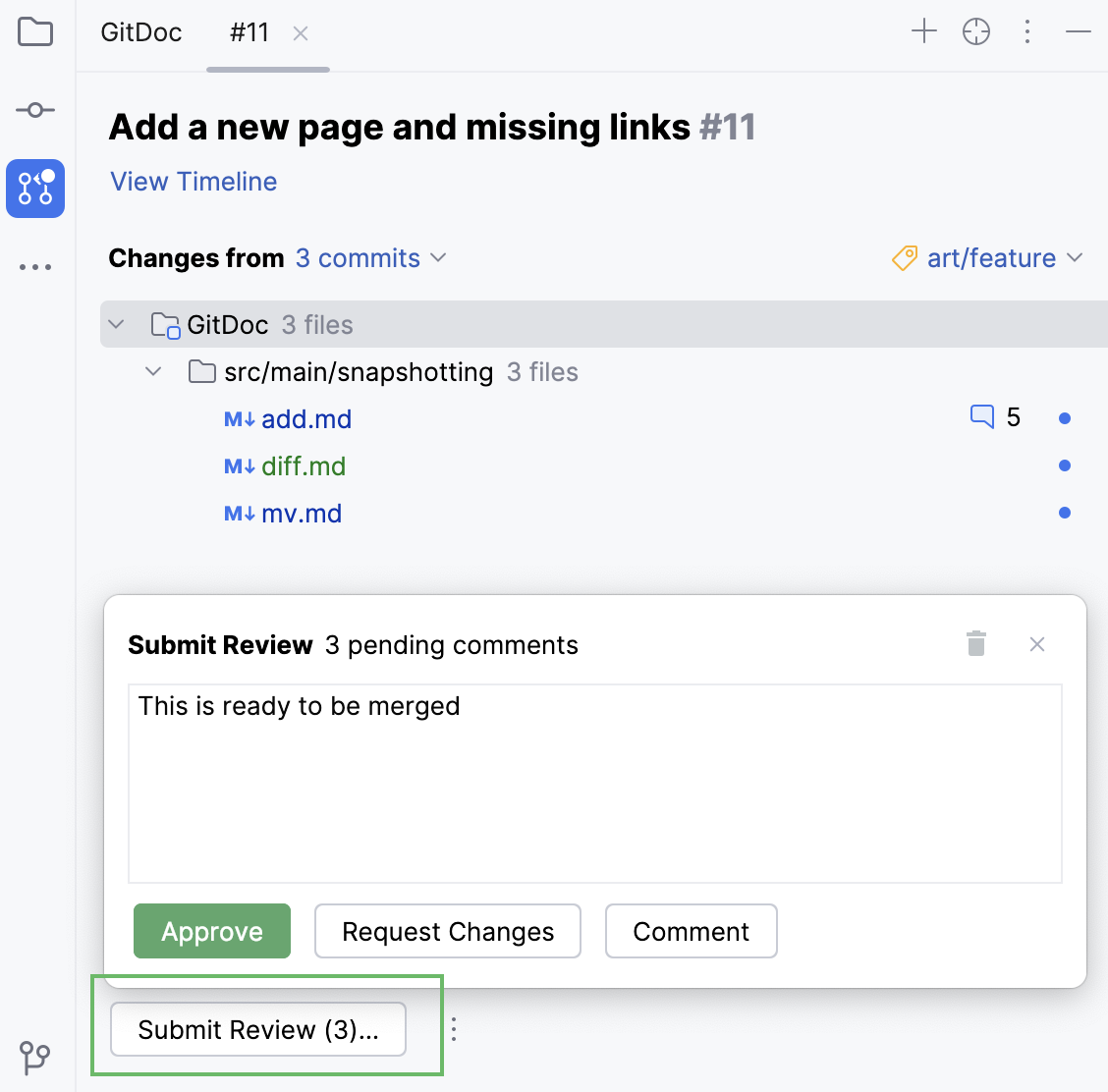Open the select-in target icon in toolbar
The image size is (1108, 1092).
click(975, 31)
